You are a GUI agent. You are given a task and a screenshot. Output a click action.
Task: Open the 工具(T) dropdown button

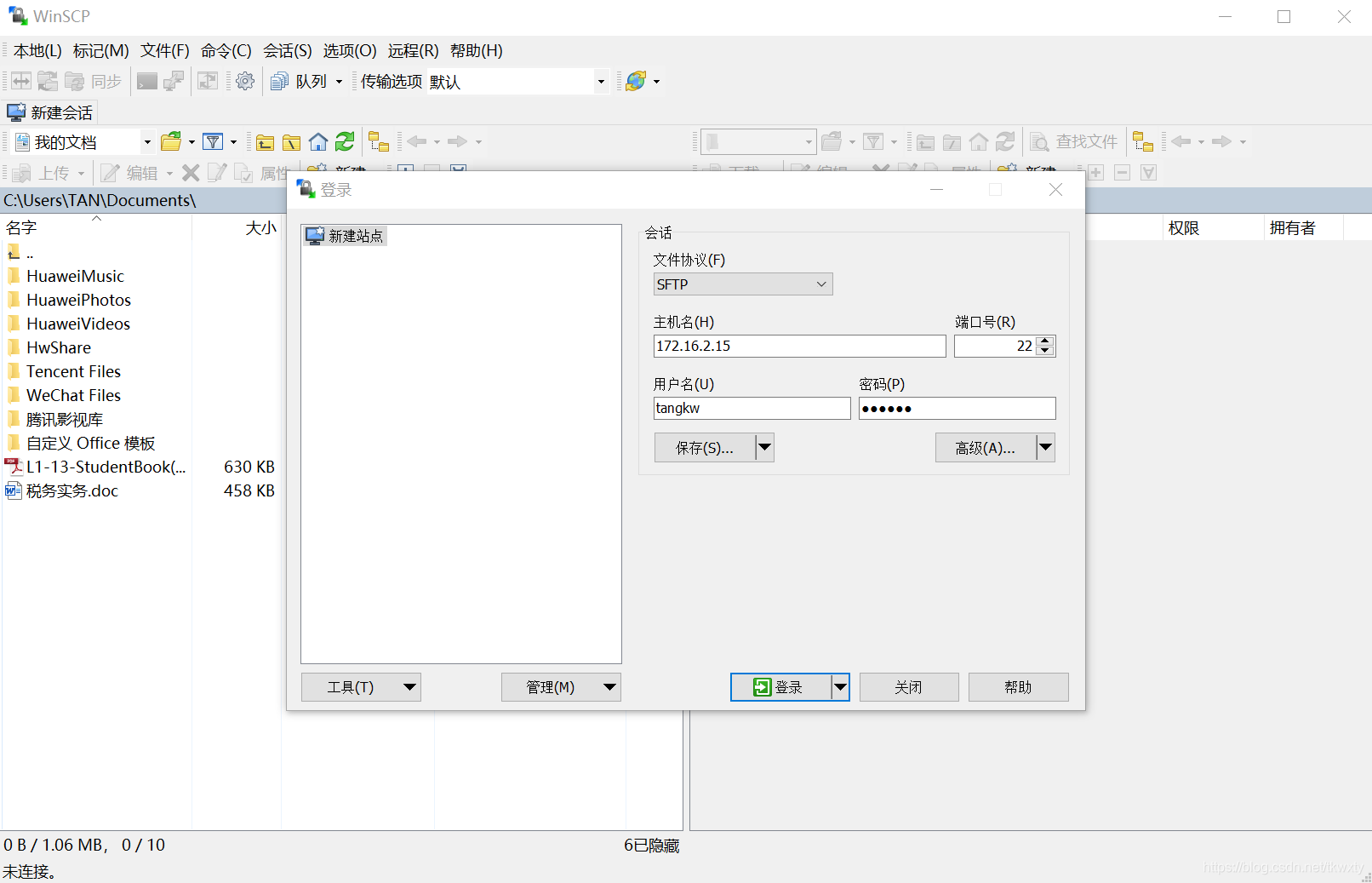361,686
